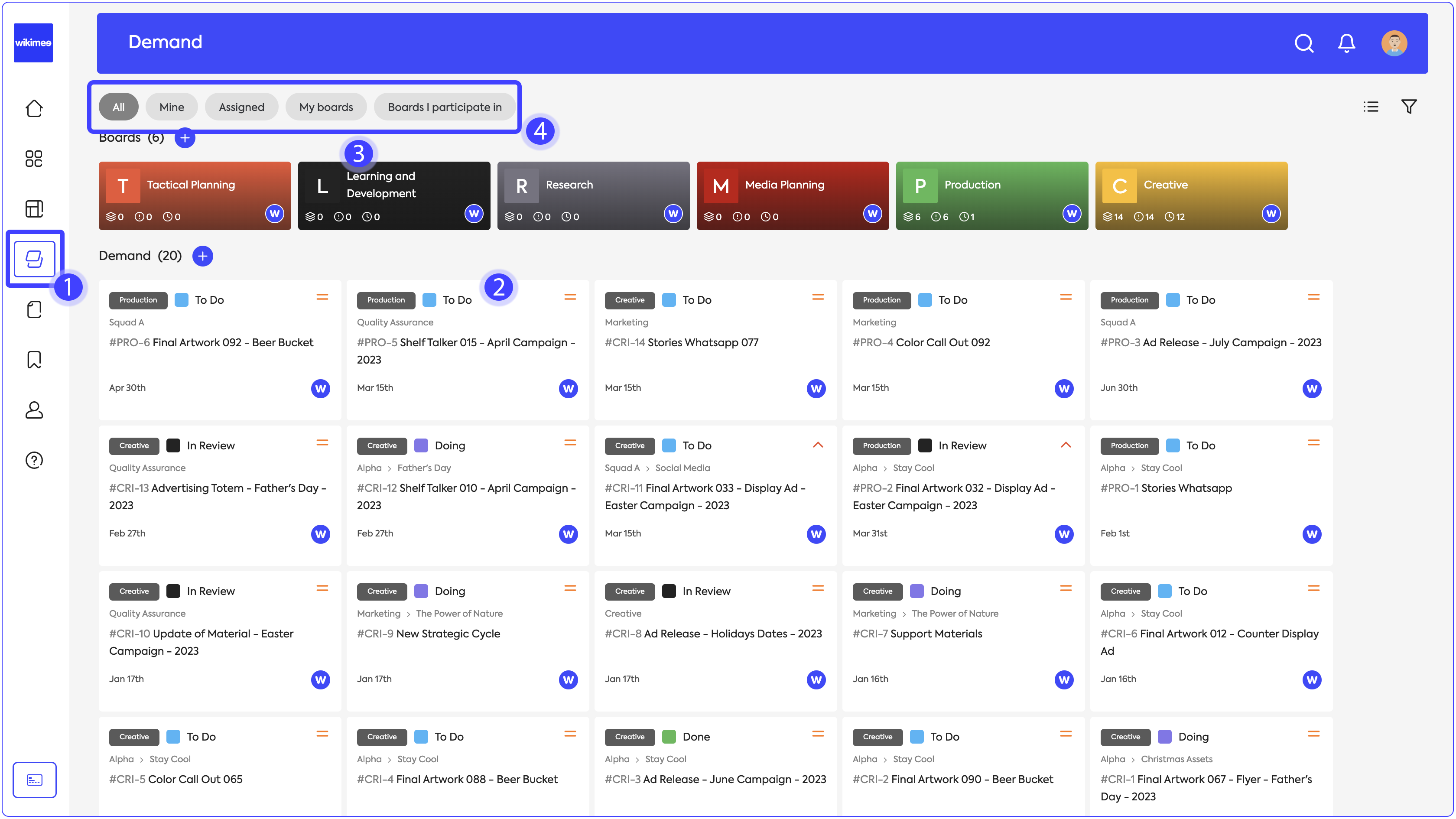Open the help question mark icon

point(34,460)
